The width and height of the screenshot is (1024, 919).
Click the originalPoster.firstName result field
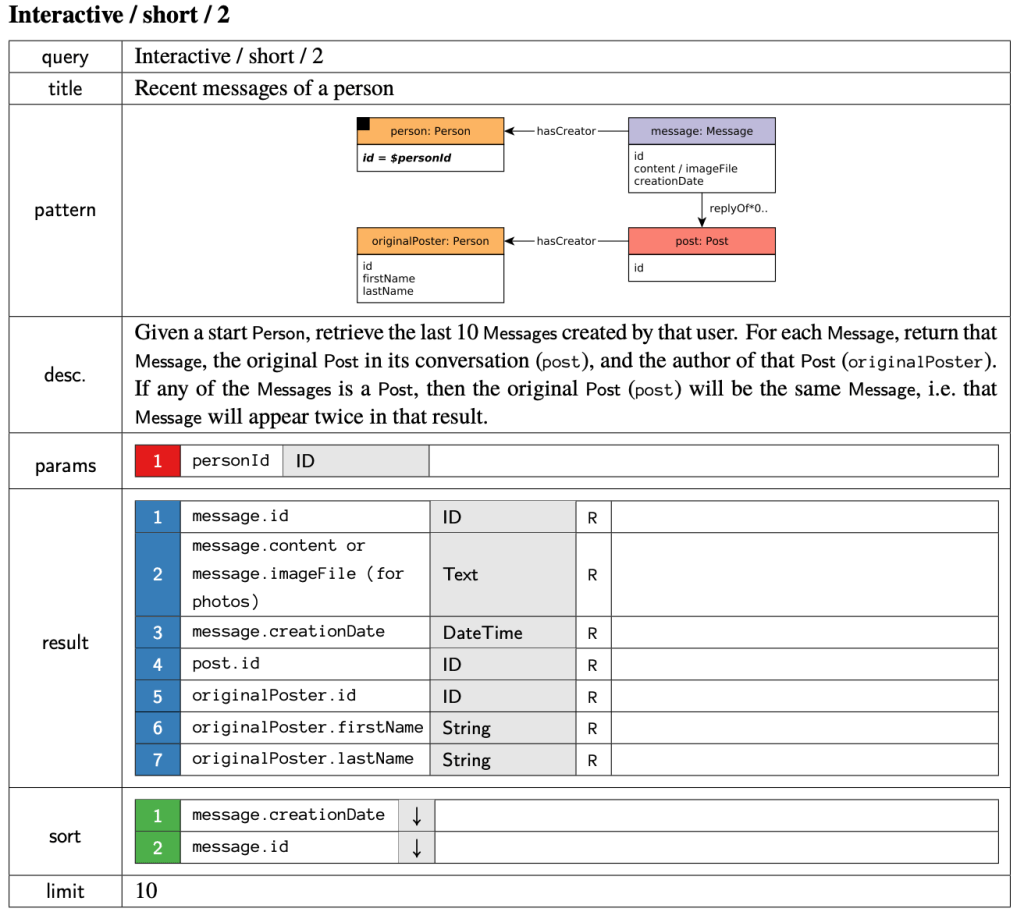[307, 728]
